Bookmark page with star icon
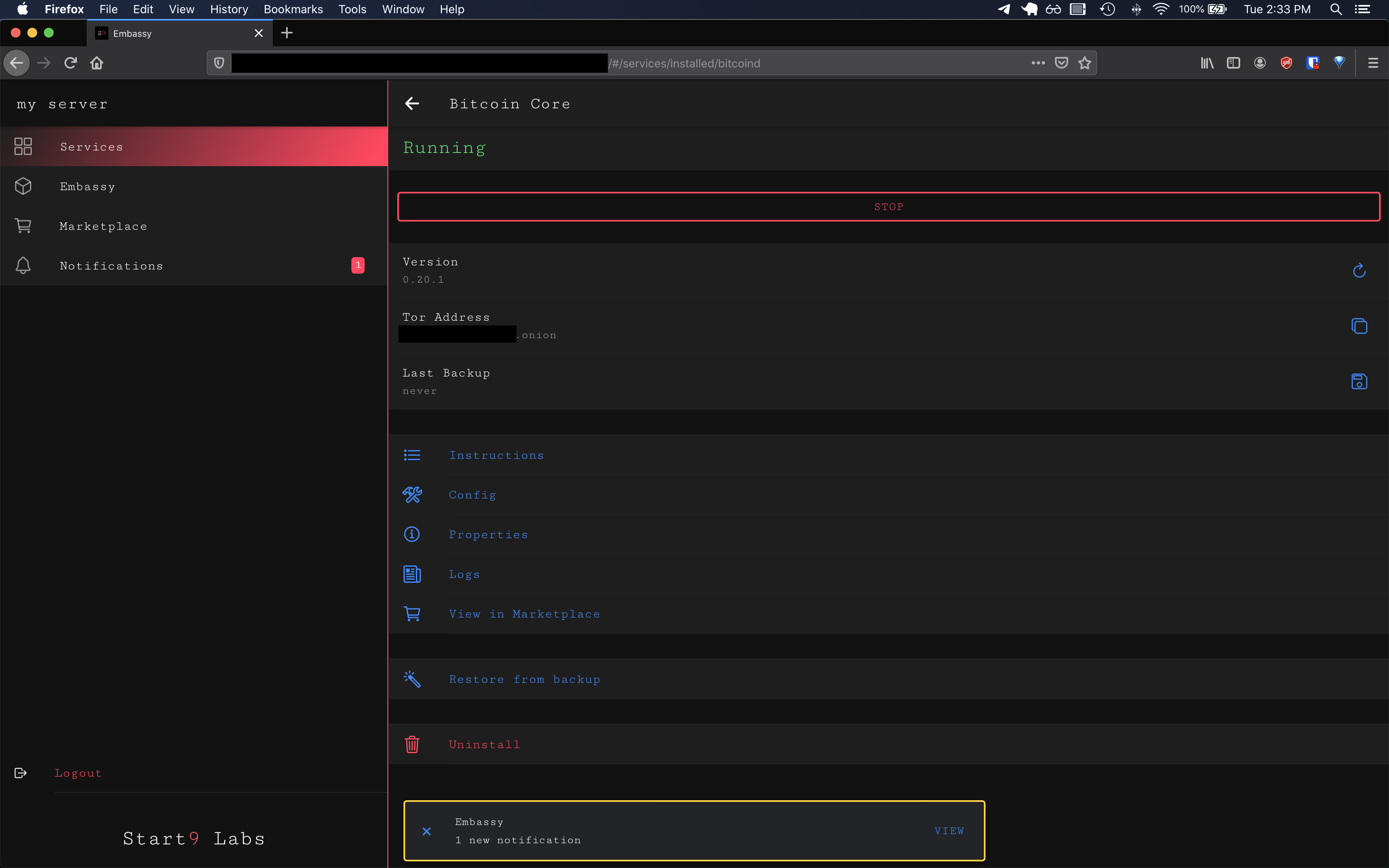Viewport: 1389px width, 868px height. [x=1084, y=63]
